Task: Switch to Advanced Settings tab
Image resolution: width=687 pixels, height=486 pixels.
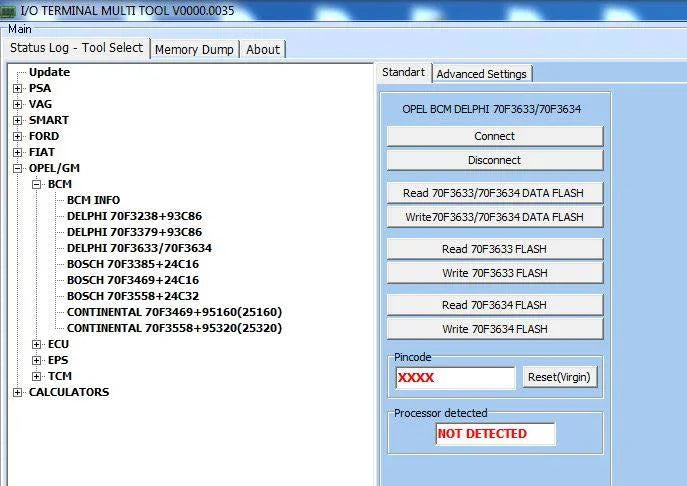Action: [x=481, y=73]
